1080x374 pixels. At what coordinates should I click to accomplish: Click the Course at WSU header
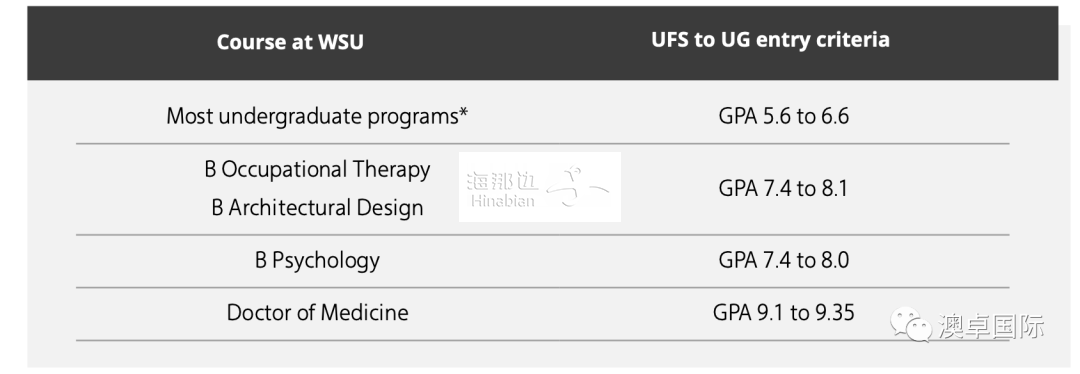[290, 42]
